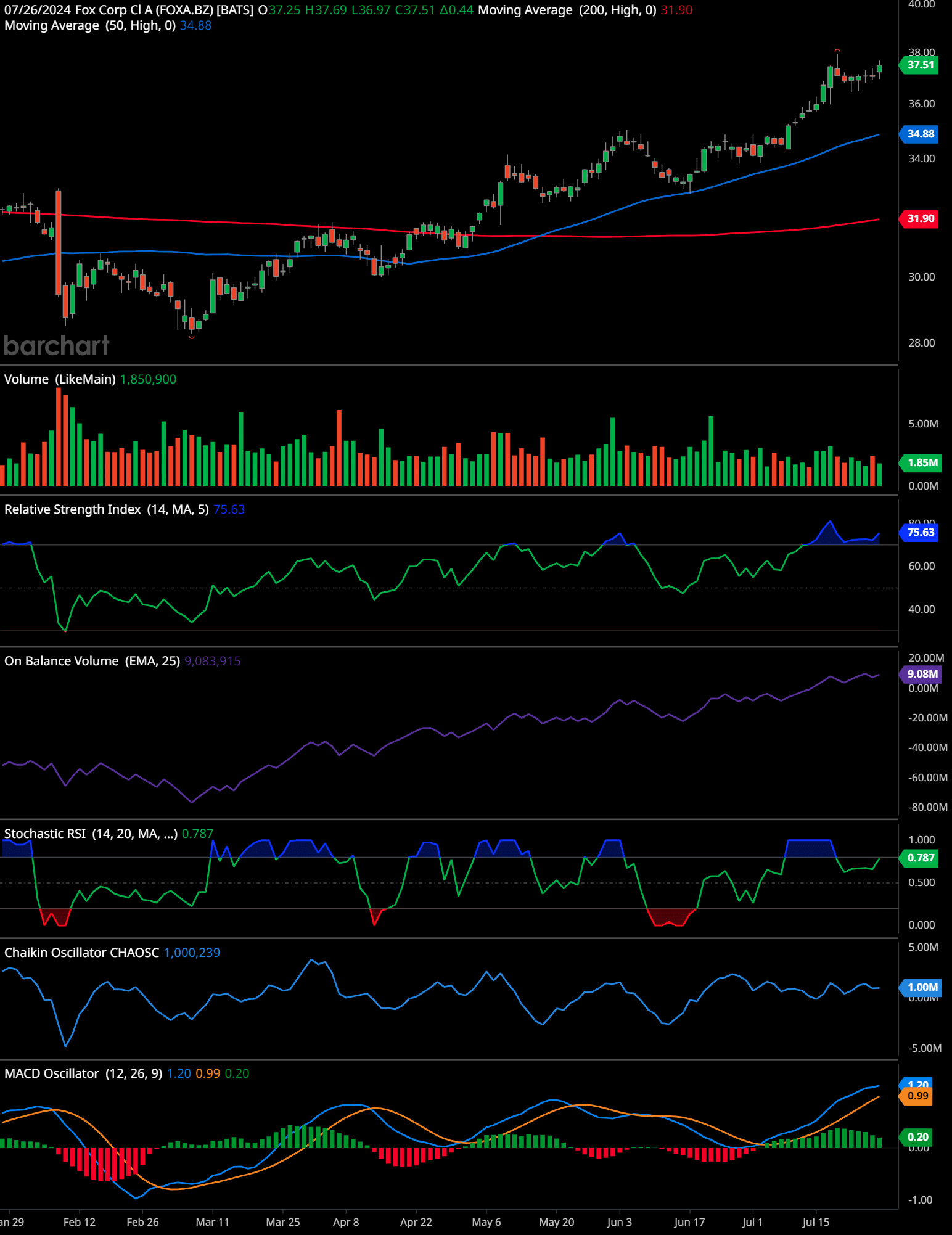Click the Apr 8 date label
This screenshot has width=952, height=1235.
coord(346,1222)
